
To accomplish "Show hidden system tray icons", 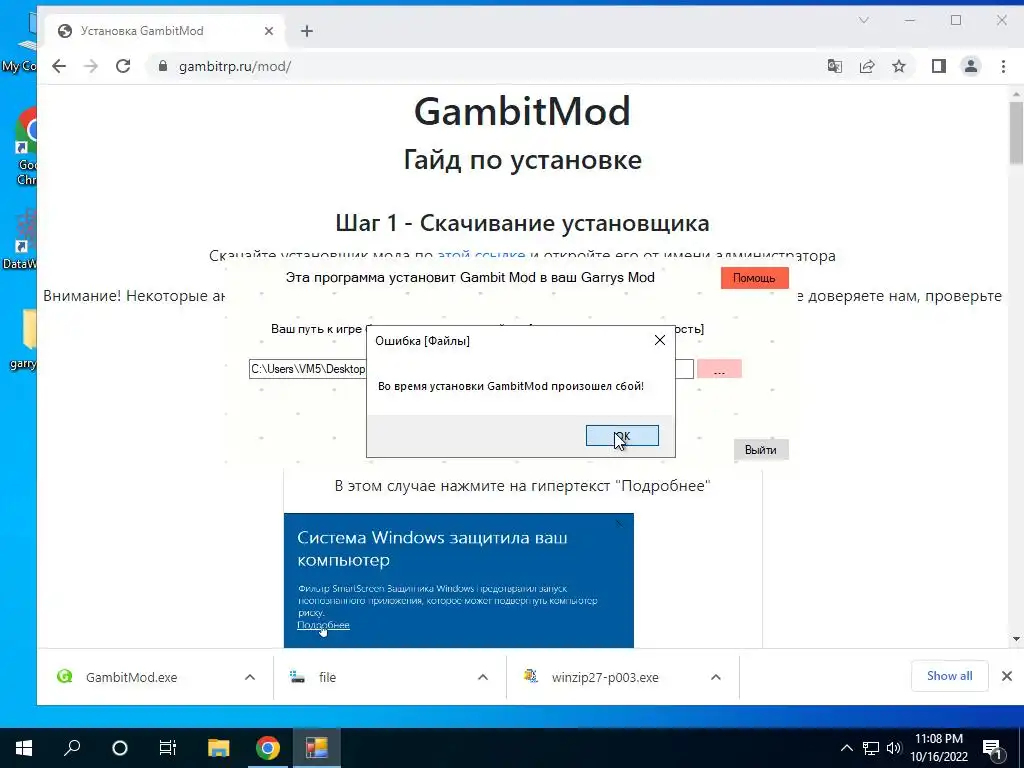I will [x=846, y=748].
